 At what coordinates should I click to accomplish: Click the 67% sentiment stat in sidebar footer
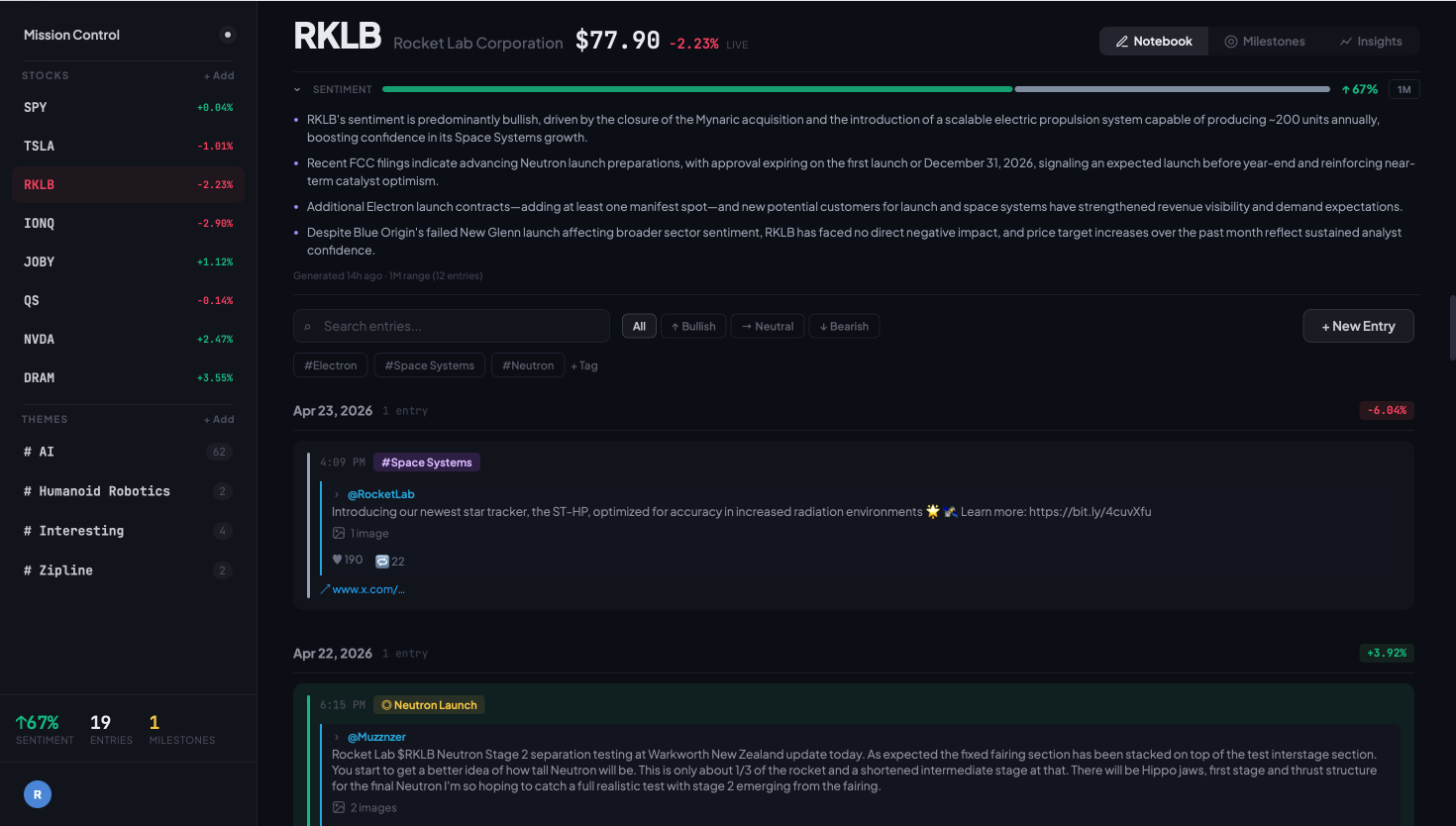point(44,728)
